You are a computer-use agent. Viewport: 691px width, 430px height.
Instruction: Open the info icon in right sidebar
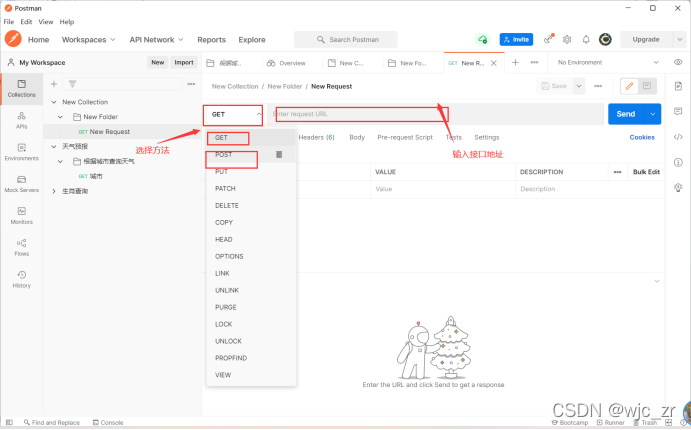678,163
